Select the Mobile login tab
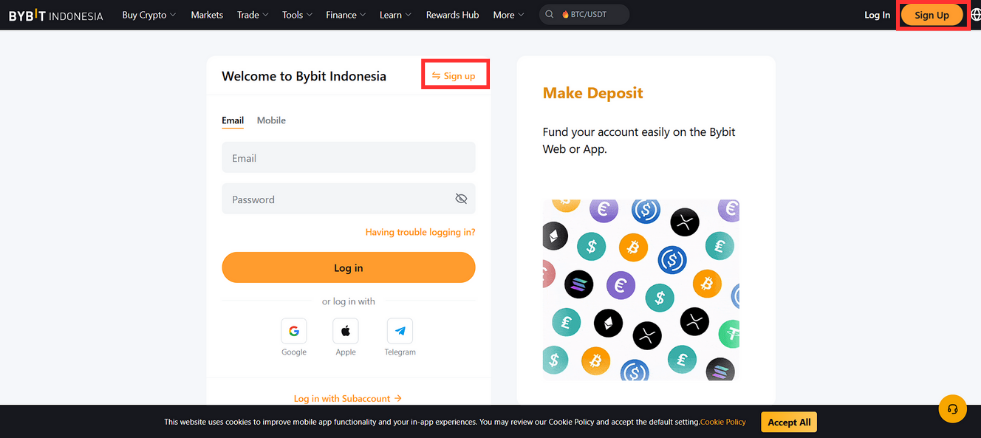This screenshot has width=981, height=438. [272, 120]
